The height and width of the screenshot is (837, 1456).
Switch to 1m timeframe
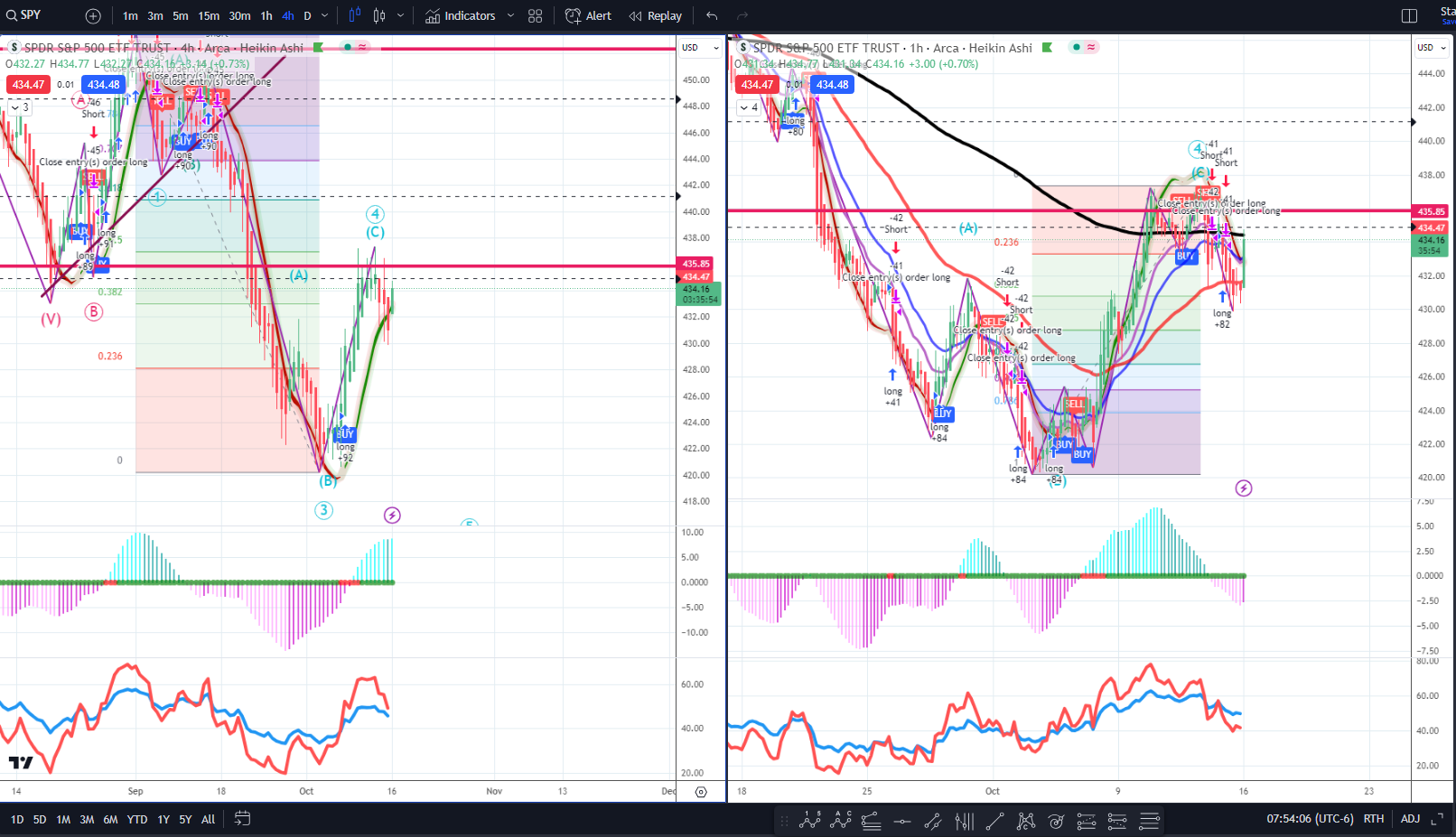click(x=130, y=15)
